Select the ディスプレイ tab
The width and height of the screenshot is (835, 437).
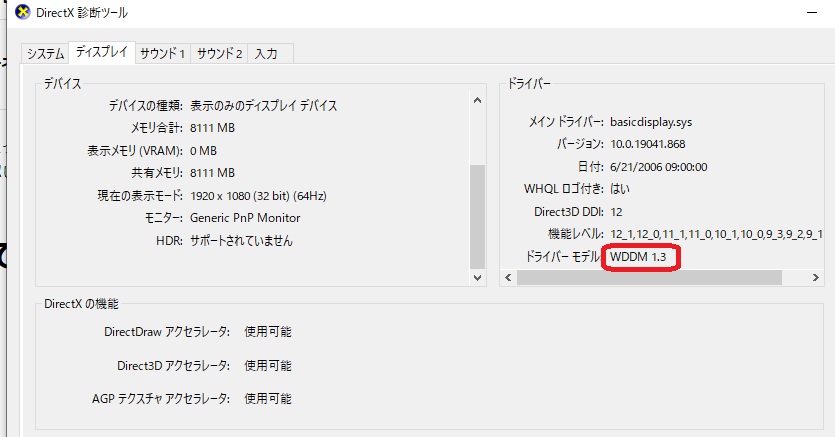(x=102, y=52)
